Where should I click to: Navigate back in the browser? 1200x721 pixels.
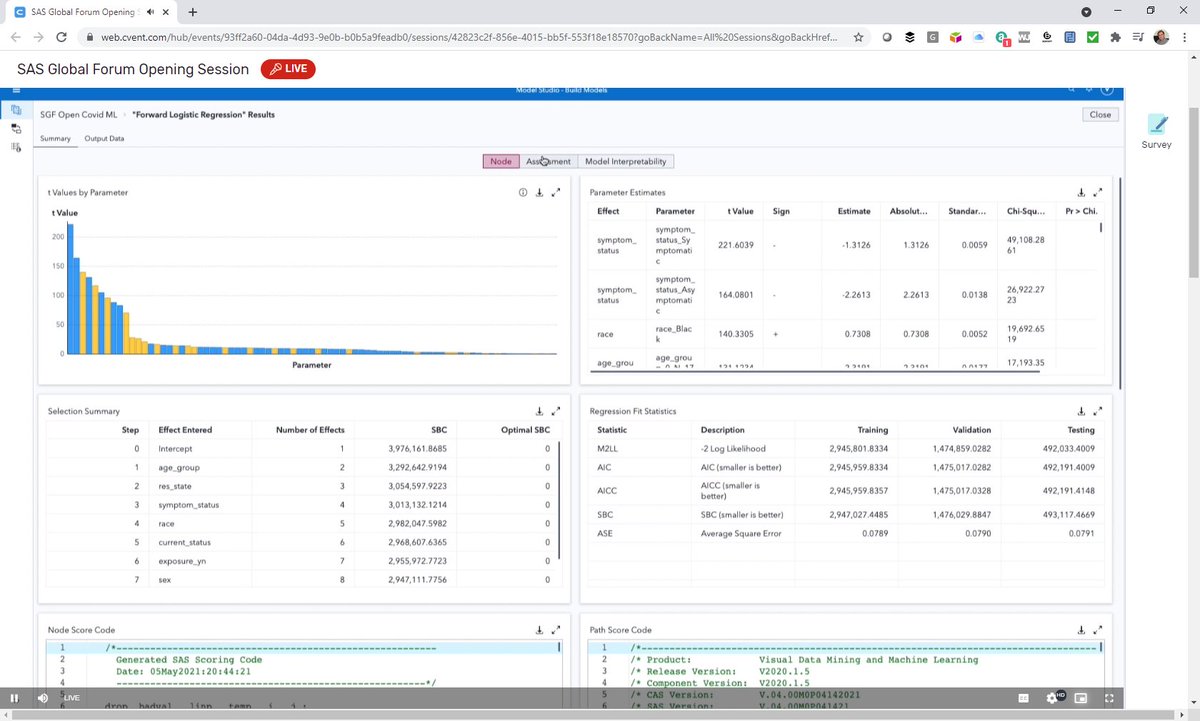point(15,37)
